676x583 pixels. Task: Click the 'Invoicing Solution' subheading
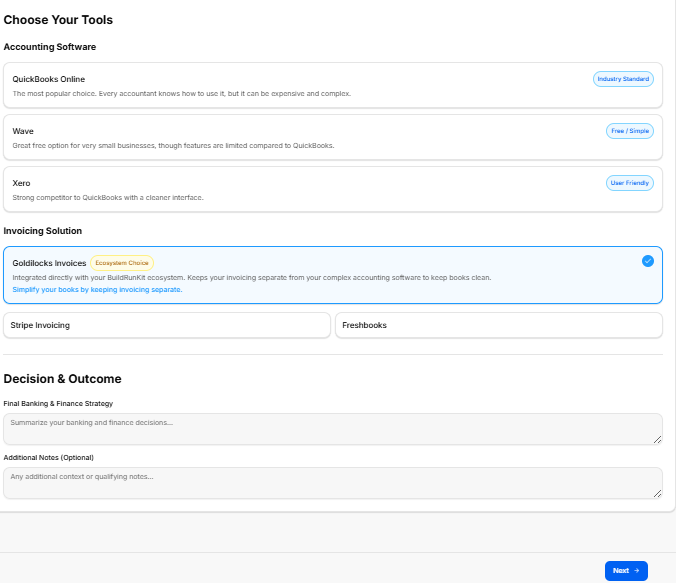43,231
